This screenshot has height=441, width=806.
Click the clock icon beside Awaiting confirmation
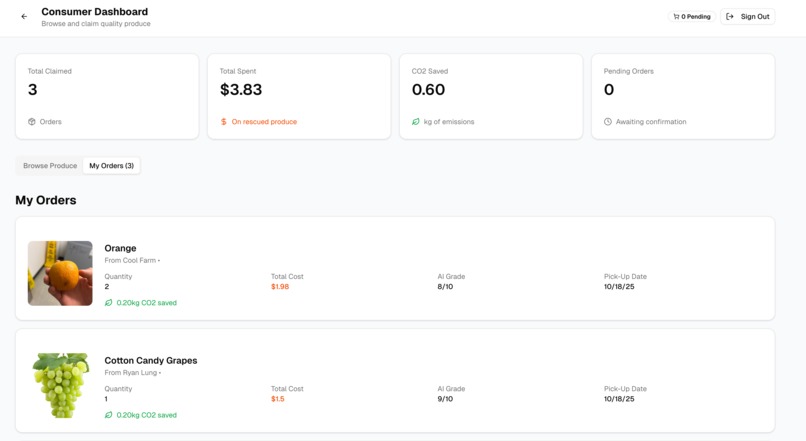tap(608, 122)
